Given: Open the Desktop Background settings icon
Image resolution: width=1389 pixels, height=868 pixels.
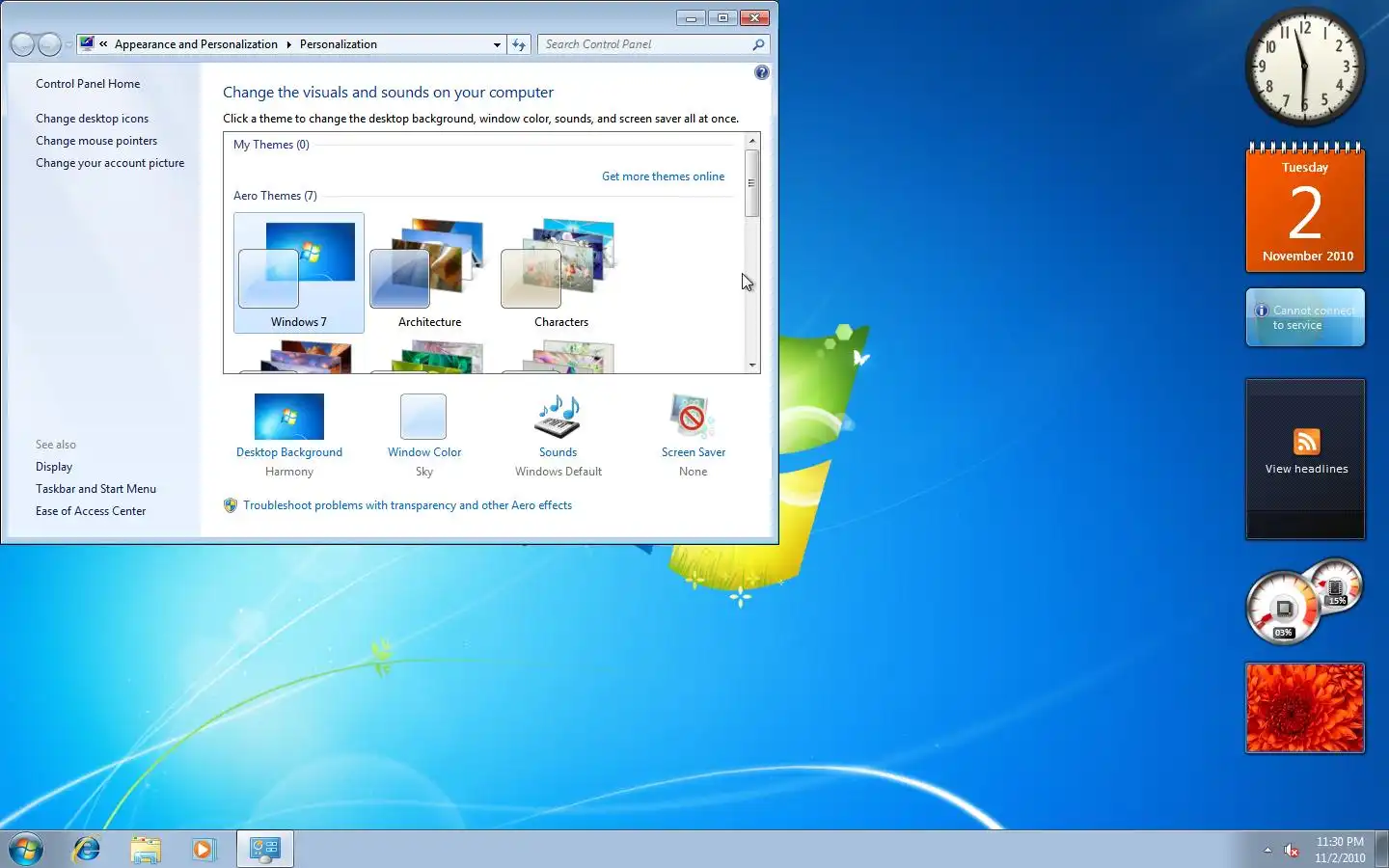Looking at the screenshot, I should coord(289,417).
